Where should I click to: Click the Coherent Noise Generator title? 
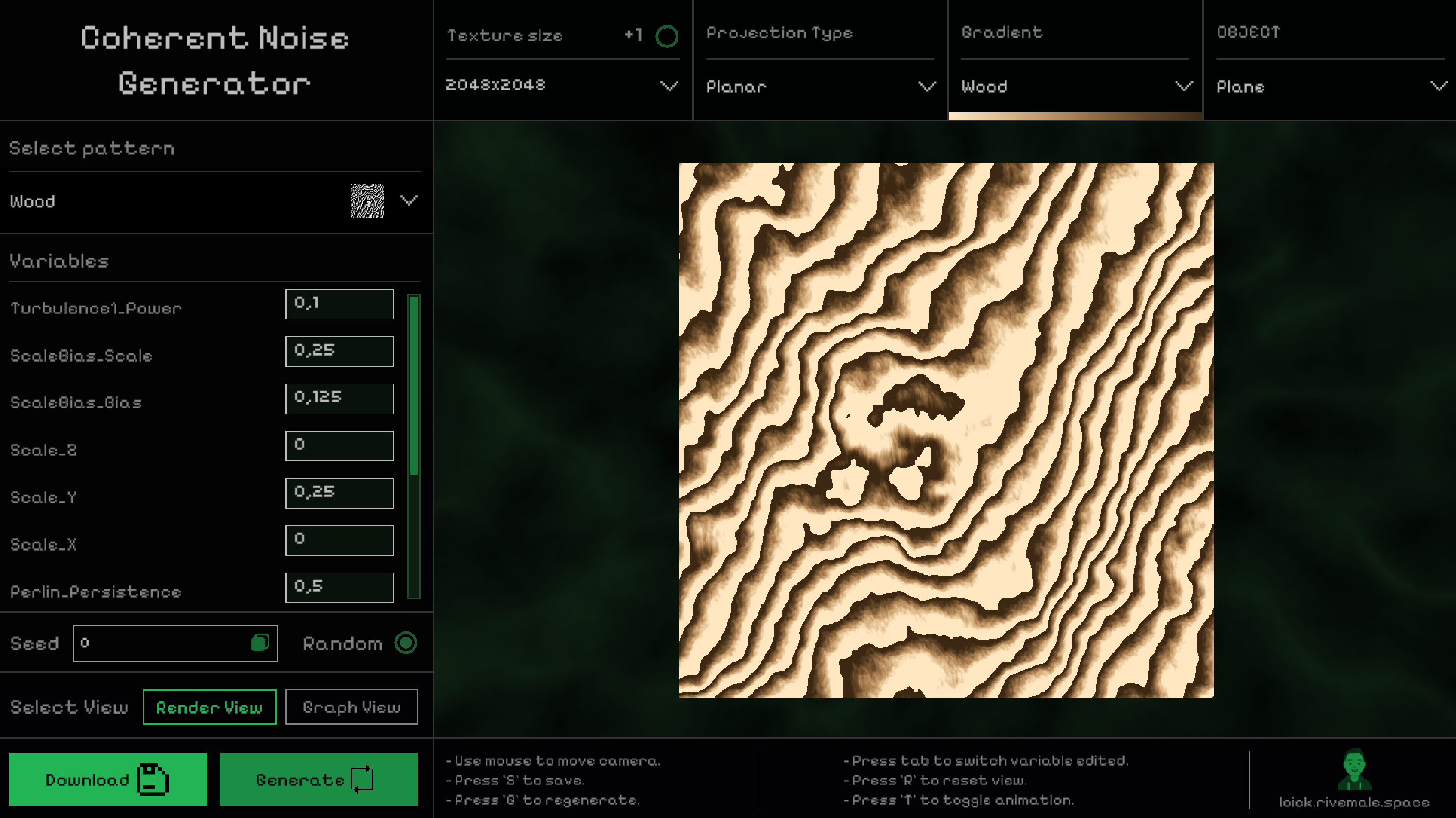click(215, 60)
